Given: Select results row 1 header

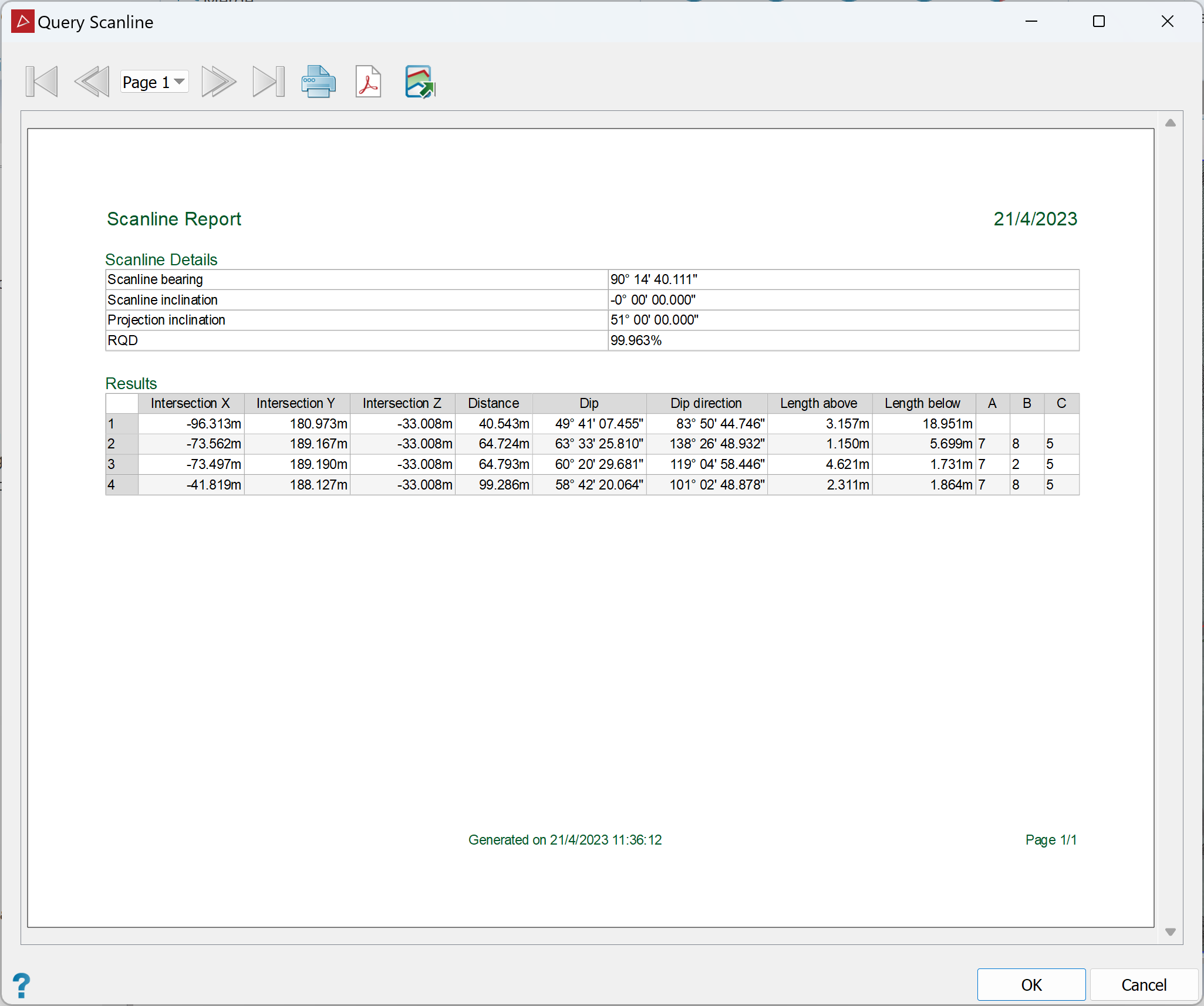Looking at the screenshot, I should (122, 424).
